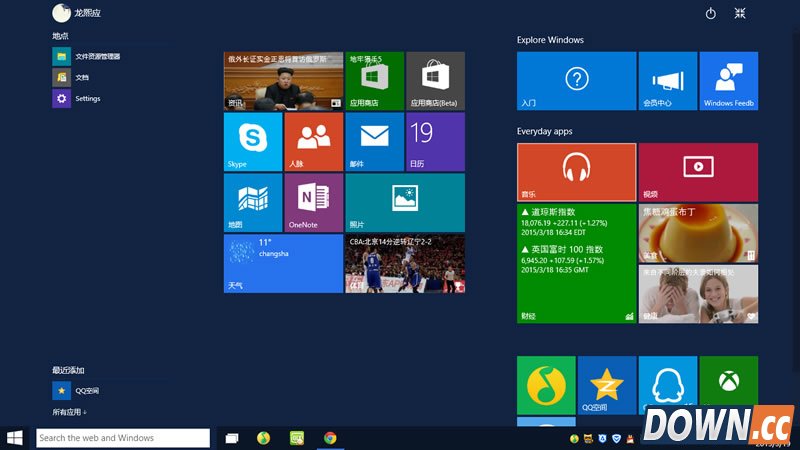Open the Photos (照片) tile
This screenshot has width=800, height=450.
(x=405, y=203)
